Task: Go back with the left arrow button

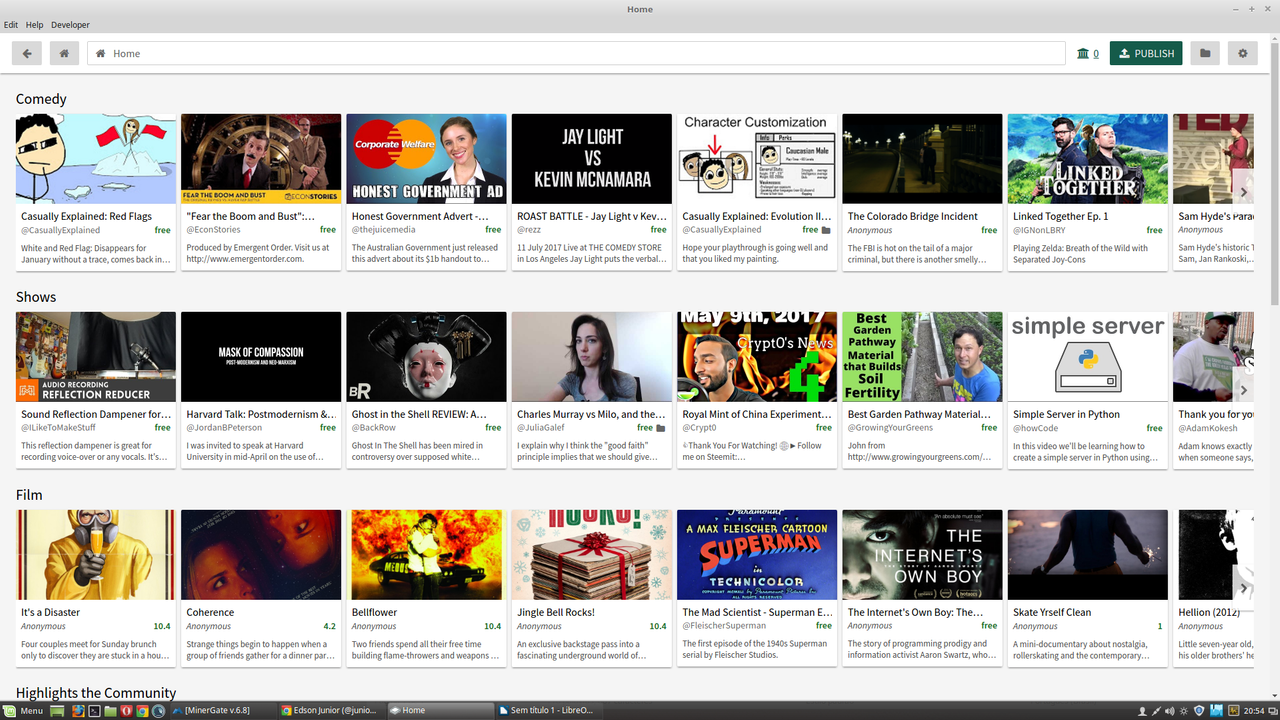Action: pos(26,53)
